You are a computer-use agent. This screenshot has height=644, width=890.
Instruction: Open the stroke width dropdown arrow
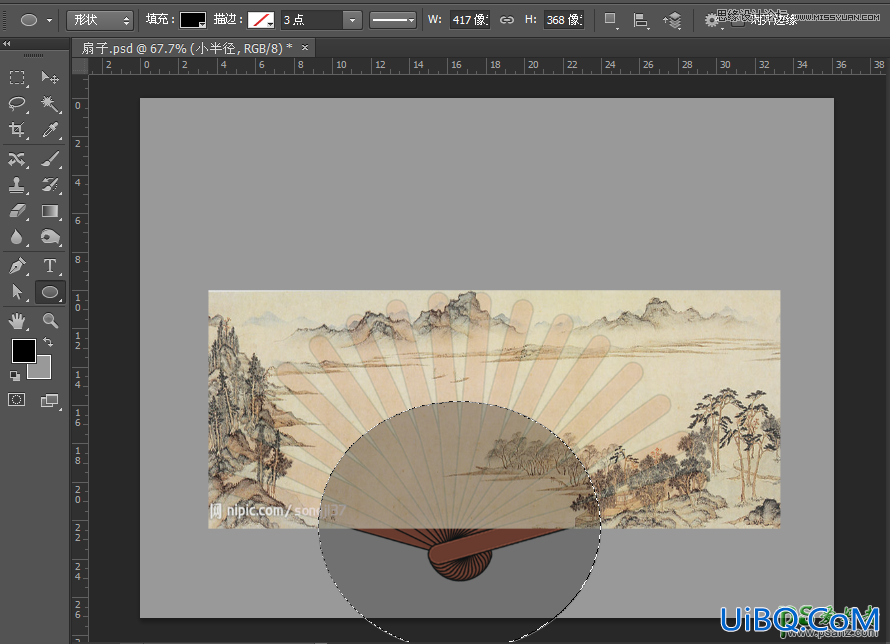[352, 20]
